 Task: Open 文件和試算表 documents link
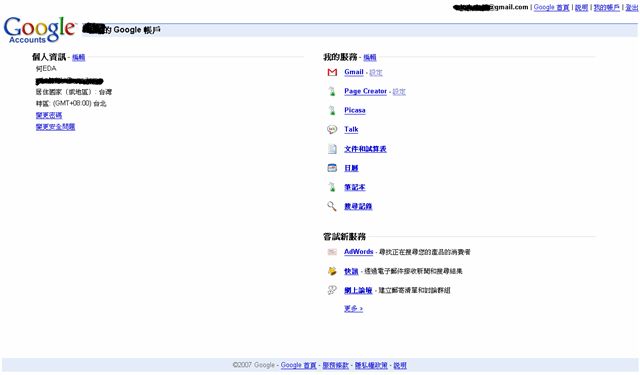pyautogui.click(x=365, y=149)
